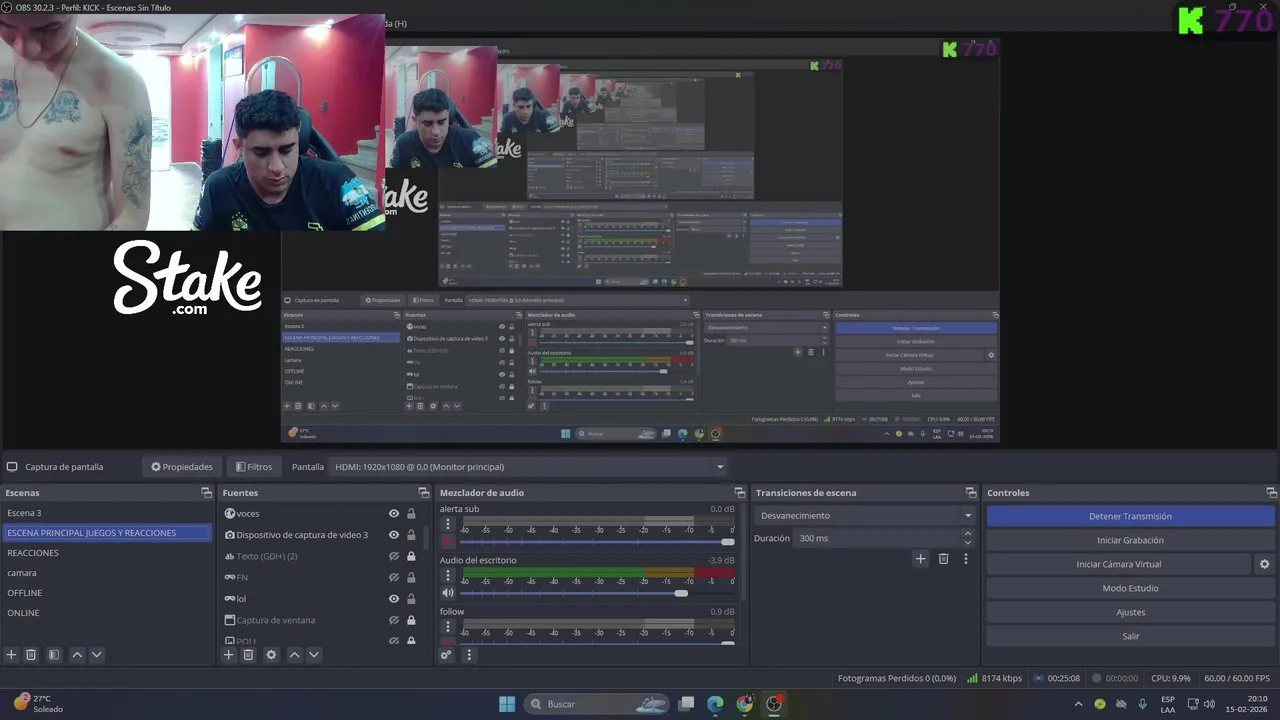
Task: Hide Dispositivo de captura de video 3
Action: [394, 535]
